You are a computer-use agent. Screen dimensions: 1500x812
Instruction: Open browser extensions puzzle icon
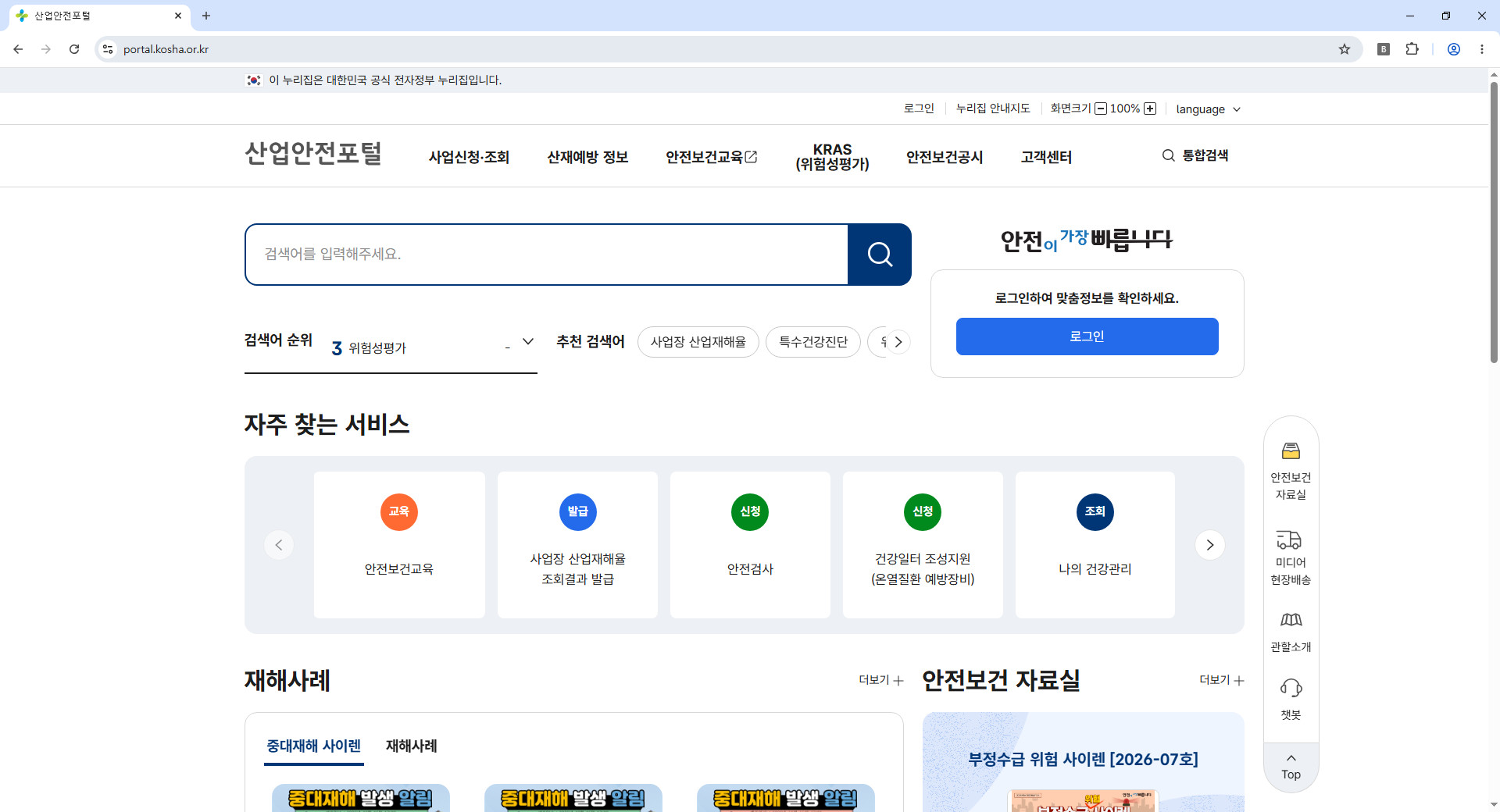1412,49
